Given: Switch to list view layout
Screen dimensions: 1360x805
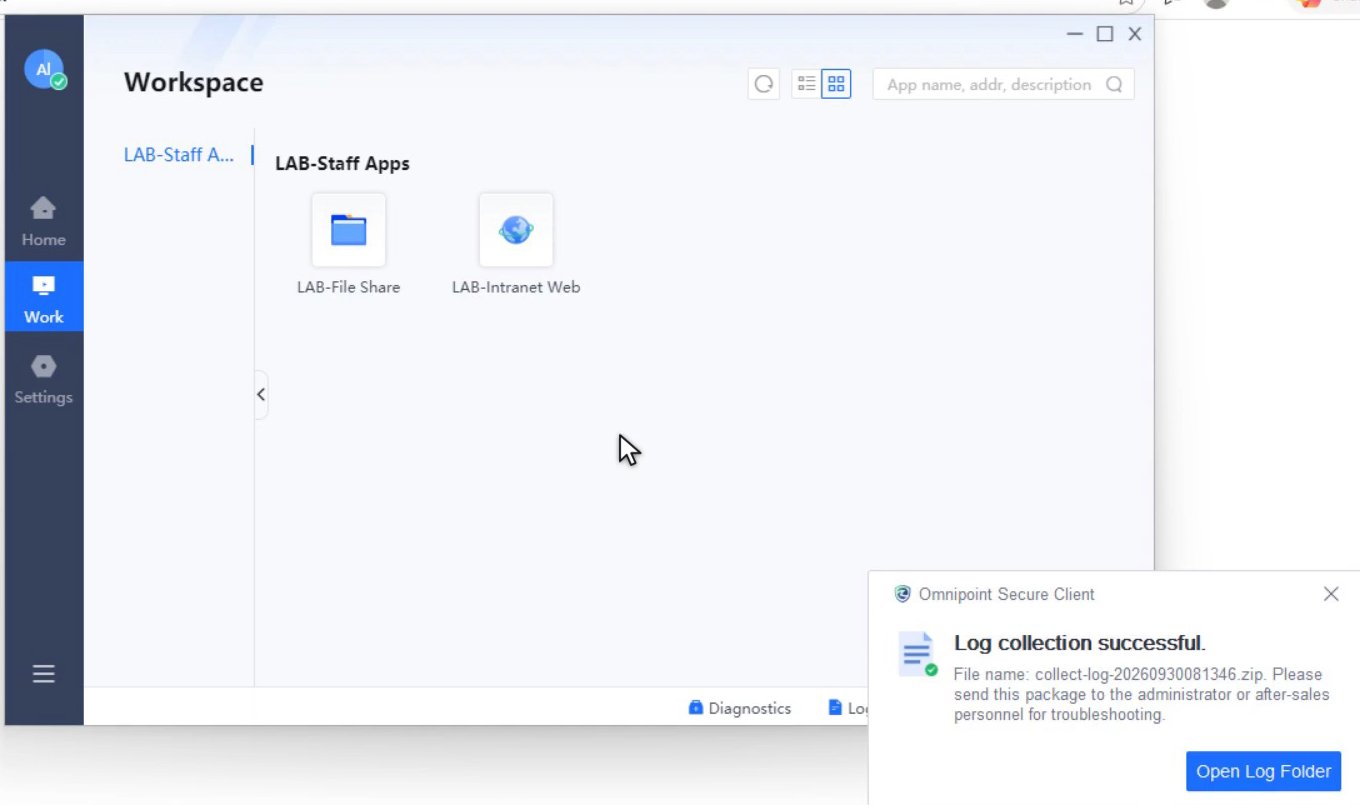Looking at the screenshot, I should [x=806, y=84].
